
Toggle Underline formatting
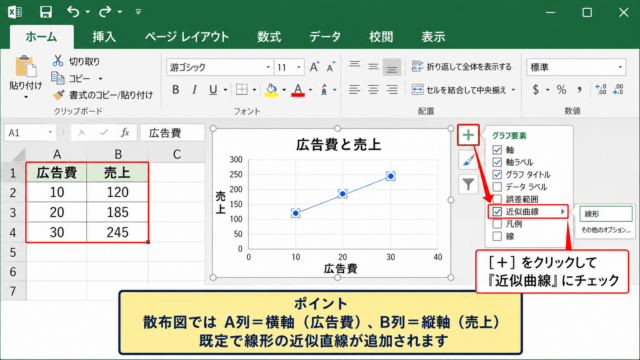(x=213, y=89)
